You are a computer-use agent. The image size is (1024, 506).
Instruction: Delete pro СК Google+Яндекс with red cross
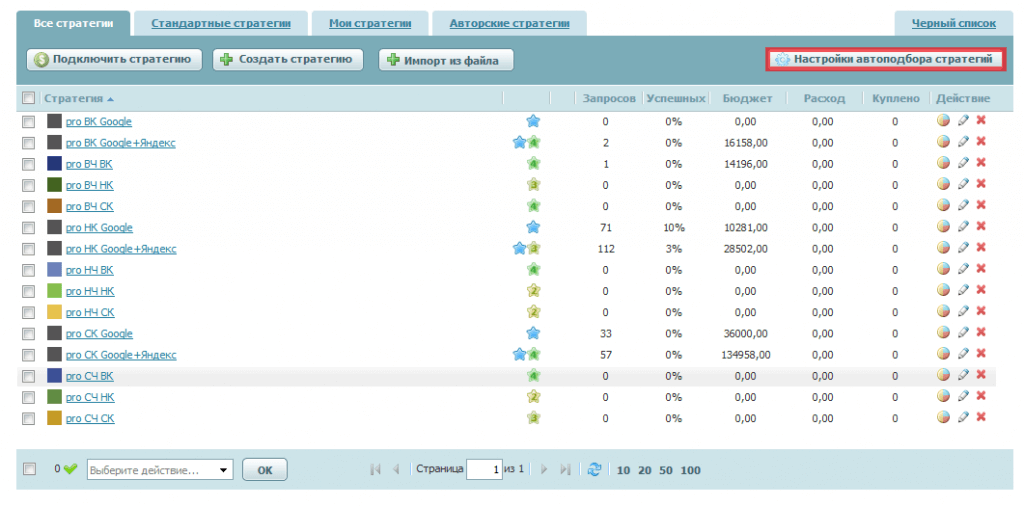pyautogui.click(x=980, y=353)
